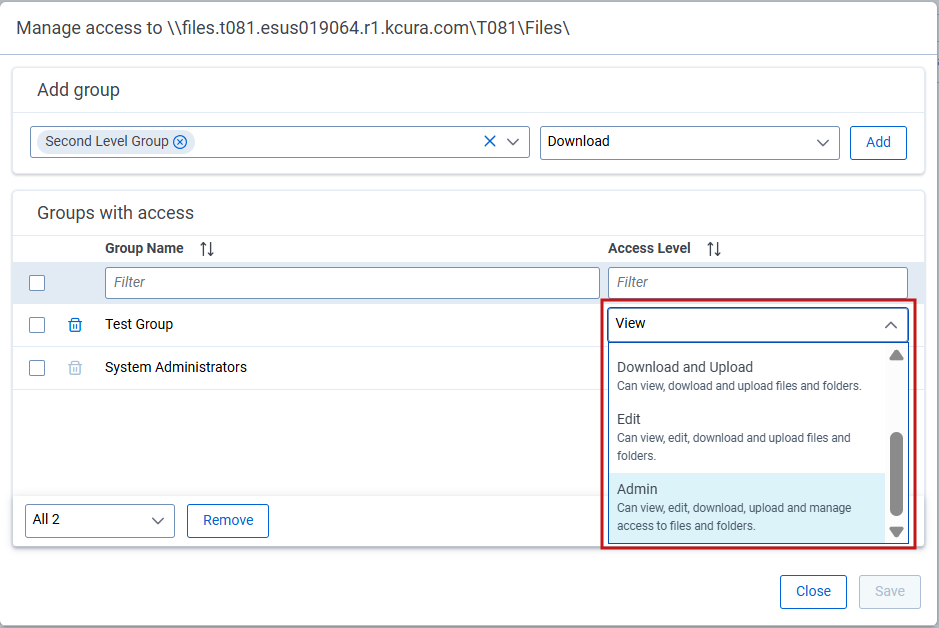This screenshot has height=628, width=939.
Task: Collapse the open View access dropdown
Action: pyautogui.click(x=890, y=324)
